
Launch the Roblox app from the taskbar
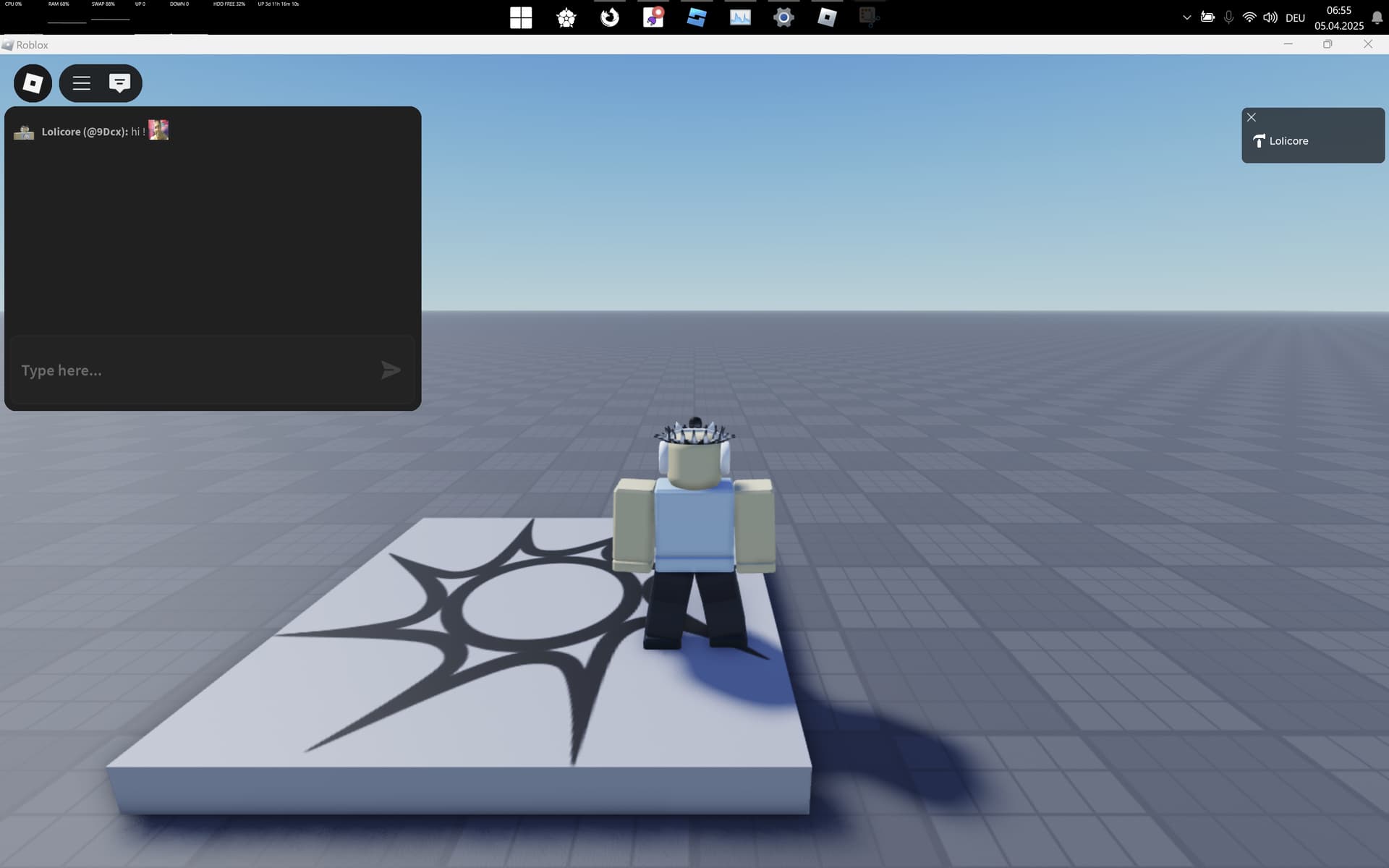[x=826, y=17]
